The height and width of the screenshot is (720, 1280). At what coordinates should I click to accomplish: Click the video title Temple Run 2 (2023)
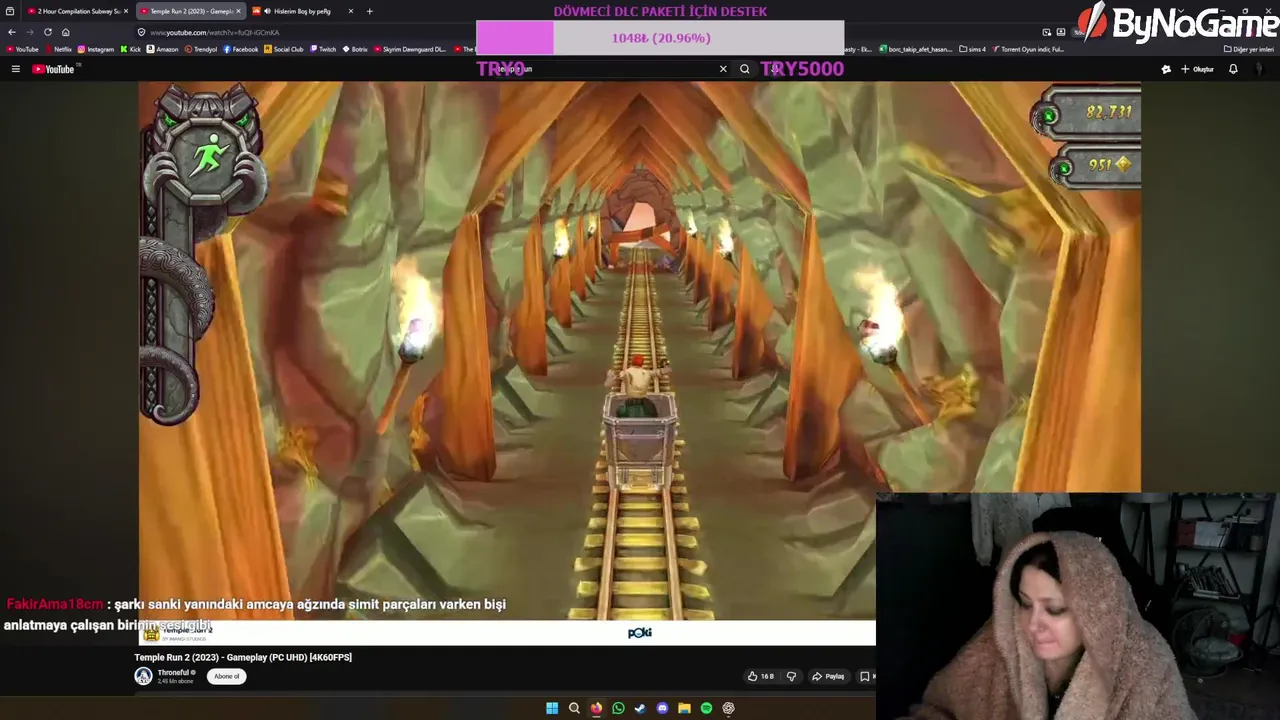tap(243, 657)
